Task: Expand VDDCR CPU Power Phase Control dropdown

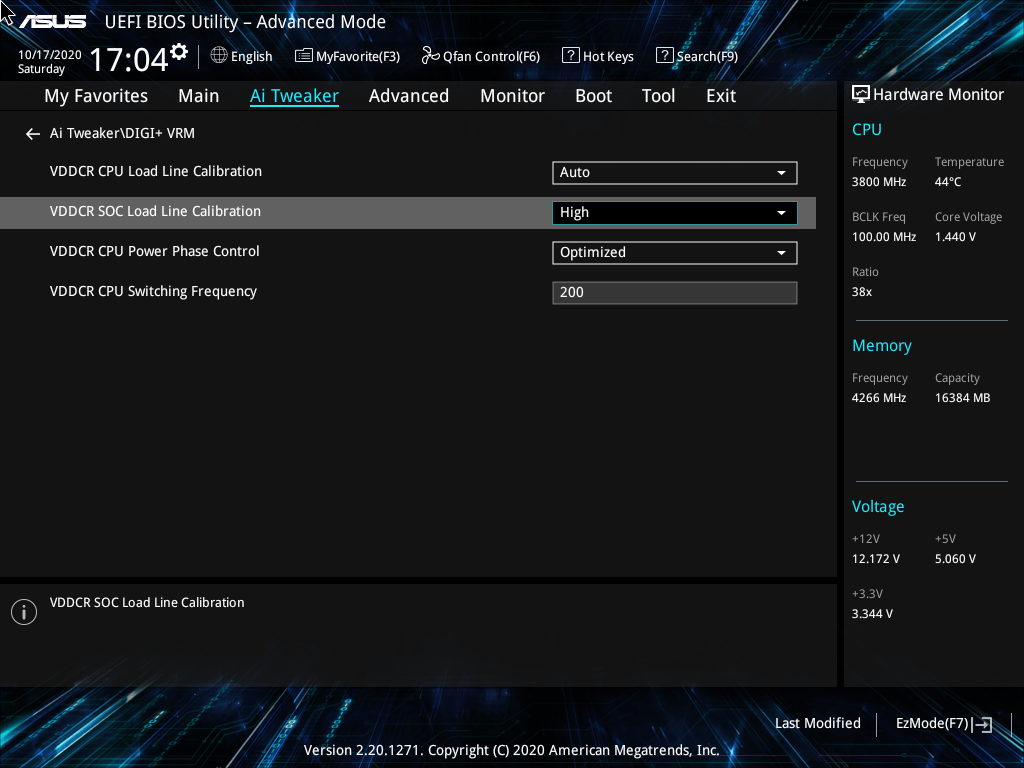Action: (675, 253)
